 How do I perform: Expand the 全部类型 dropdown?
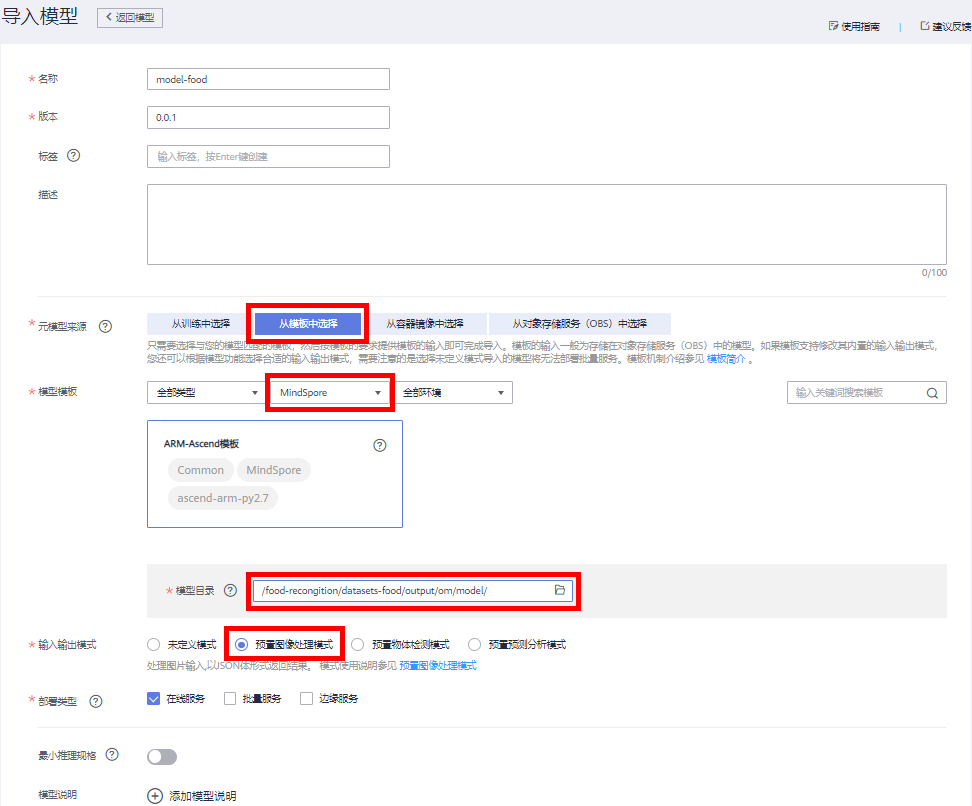click(206, 393)
